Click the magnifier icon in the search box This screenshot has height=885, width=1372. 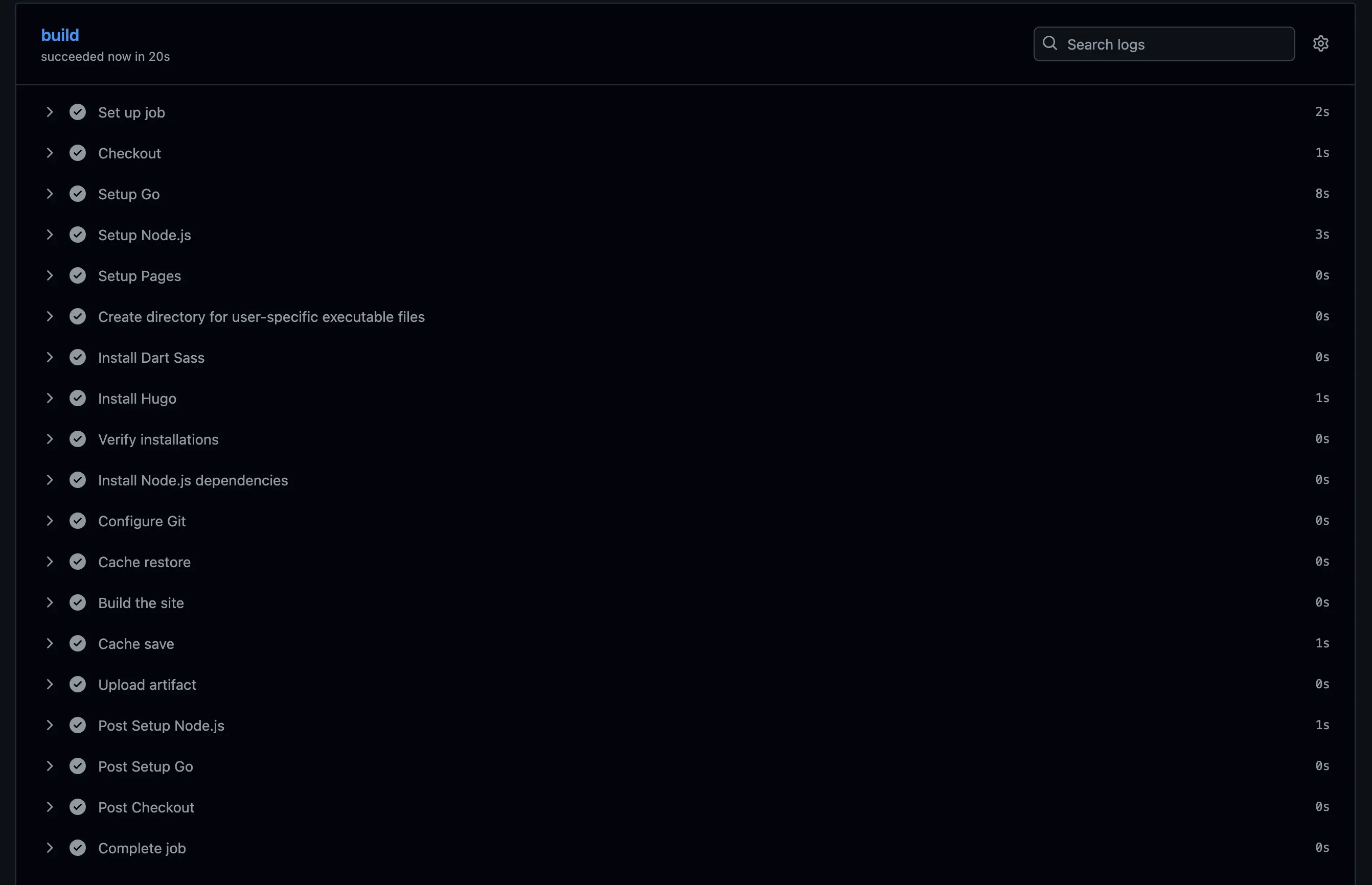[x=1049, y=43]
